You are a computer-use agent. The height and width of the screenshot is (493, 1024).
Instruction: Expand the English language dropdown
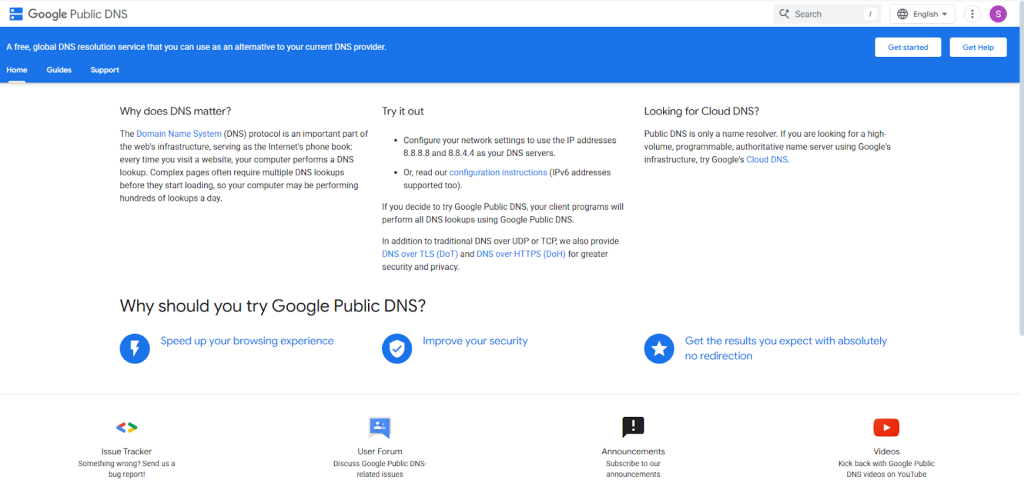click(922, 14)
